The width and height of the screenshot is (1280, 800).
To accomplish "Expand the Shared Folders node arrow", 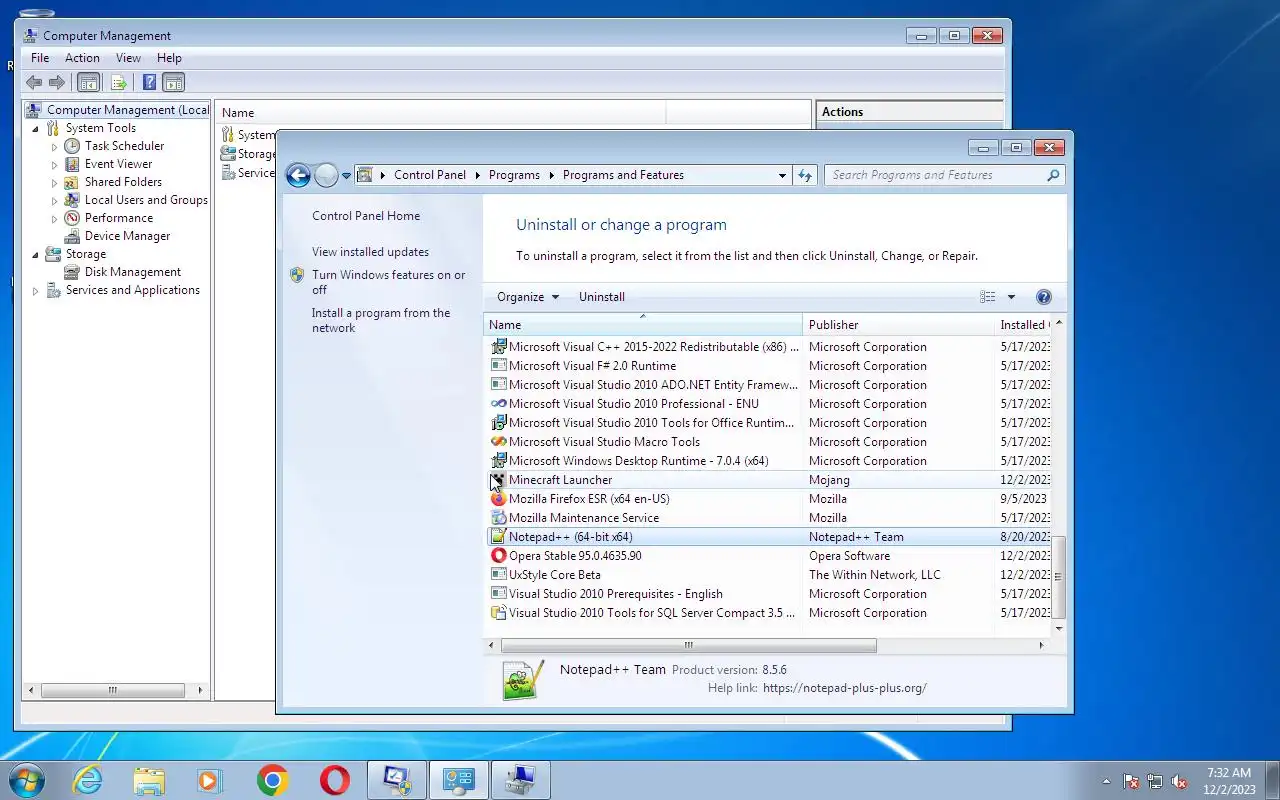I will [55, 183].
